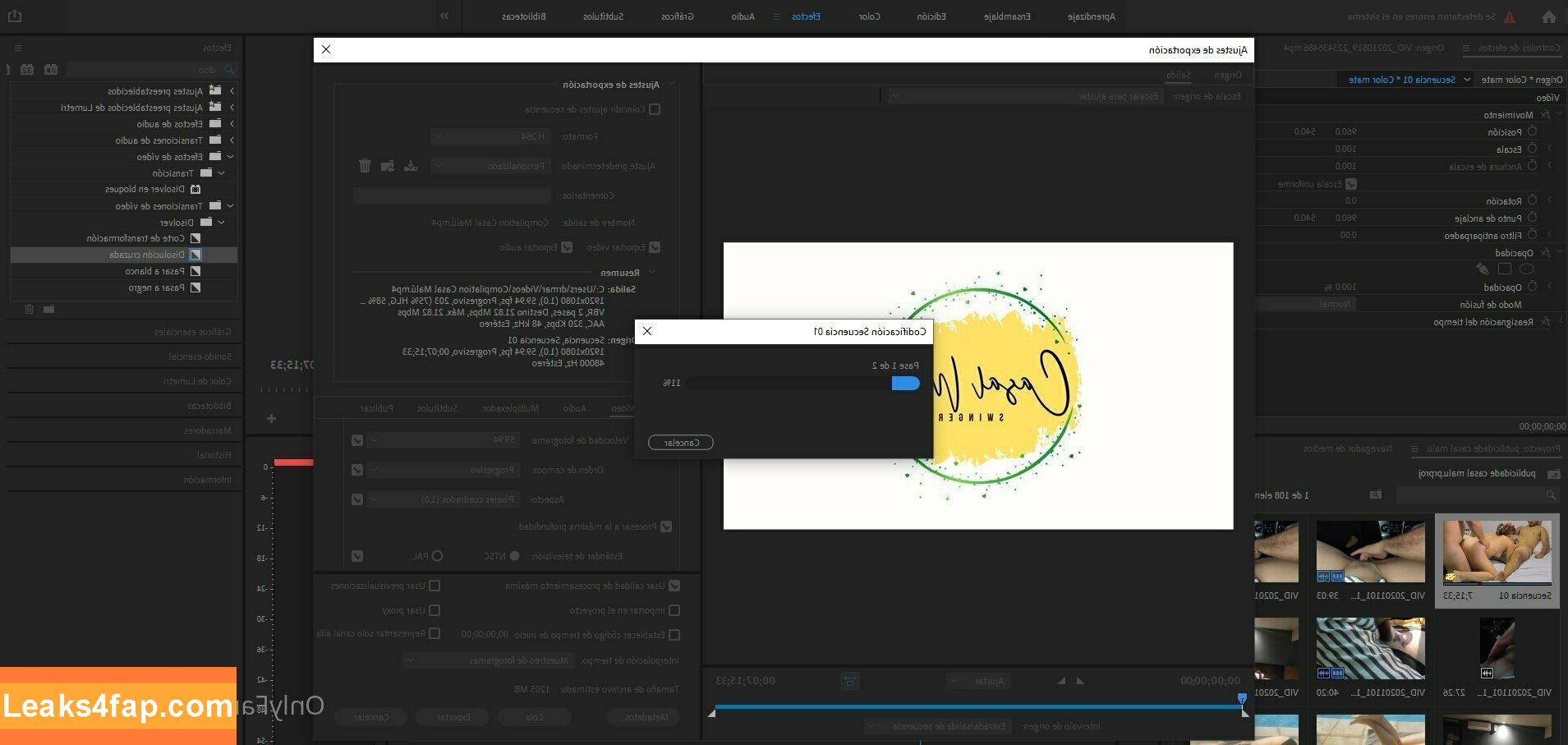Screen dimensions: 1568x745
Task: Open the Multiplexador export tab
Action: point(511,408)
